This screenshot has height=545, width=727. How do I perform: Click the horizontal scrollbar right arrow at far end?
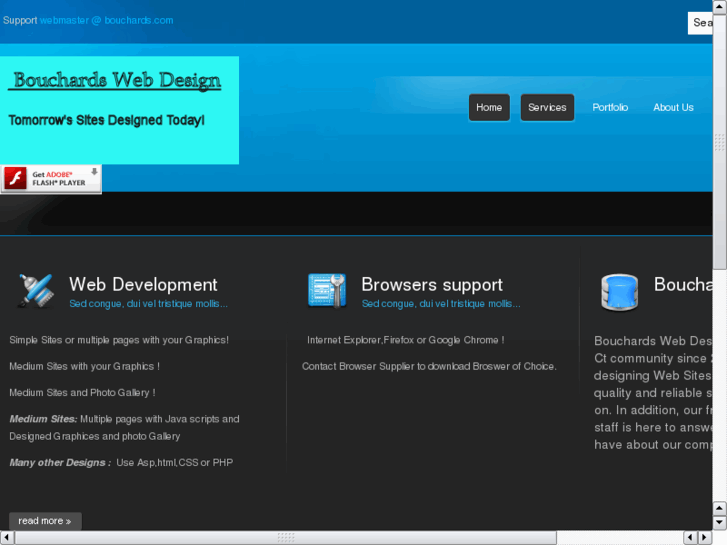tap(705, 538)
